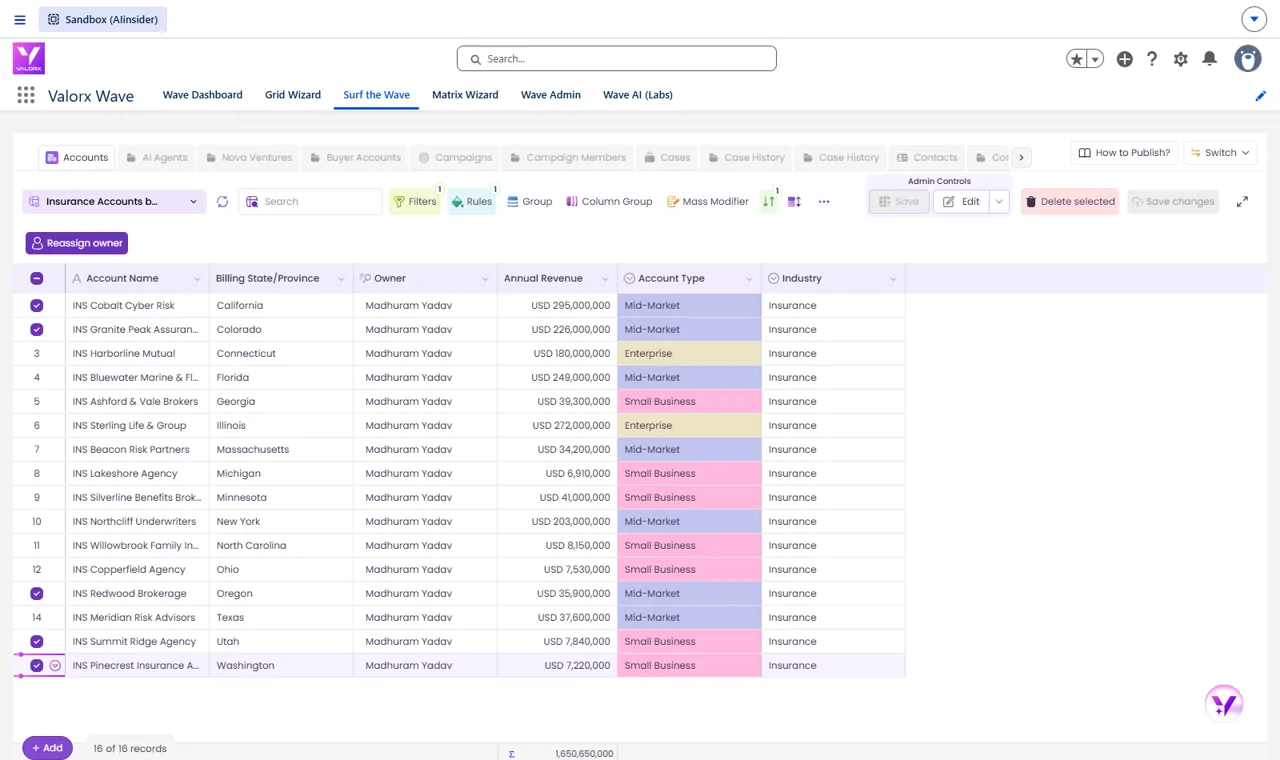Screen dimensions: 1280x760
Task: Expand the favorites list dropdown arrow
Action: coord(1095,60)
